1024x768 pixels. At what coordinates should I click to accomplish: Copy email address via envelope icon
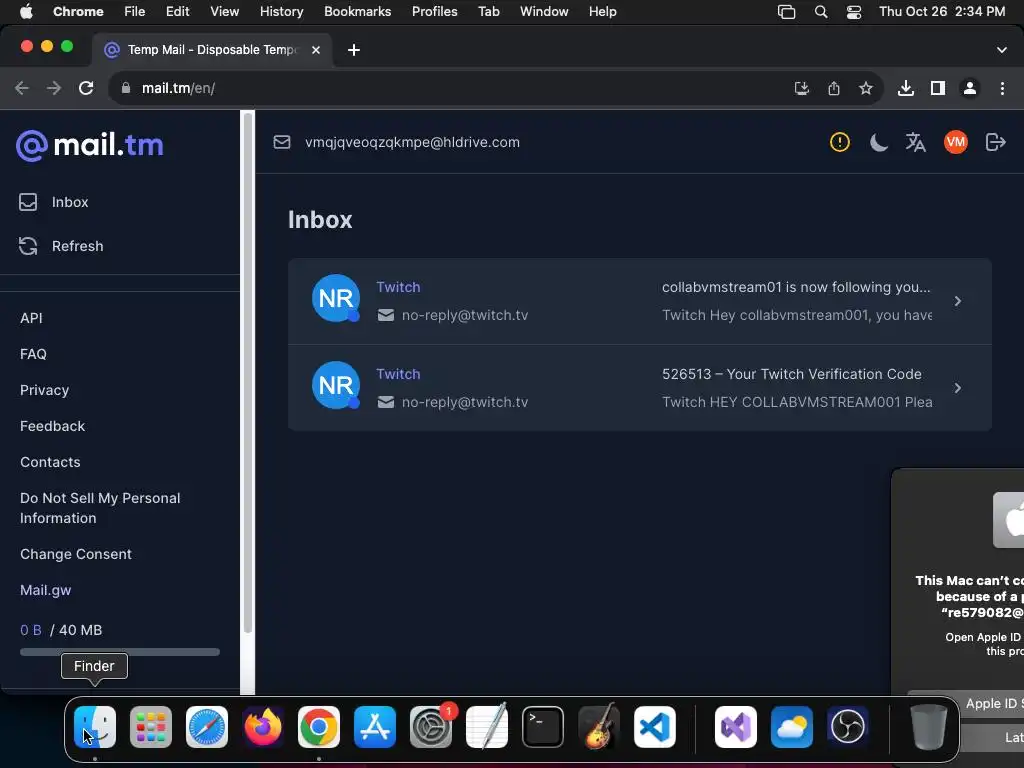click(281, 142)
